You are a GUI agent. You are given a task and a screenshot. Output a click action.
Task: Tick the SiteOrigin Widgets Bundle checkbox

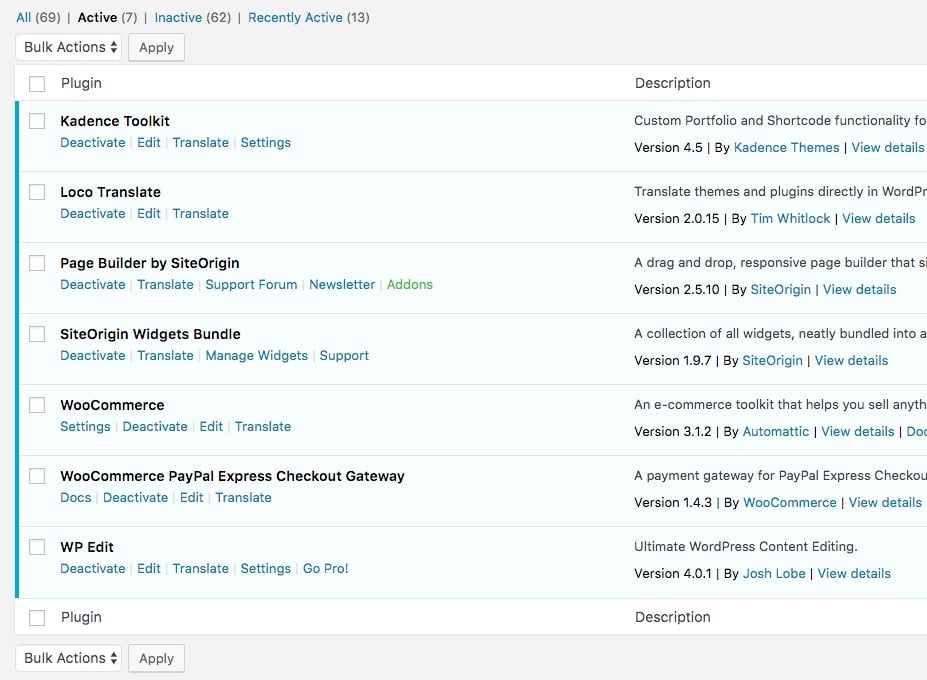coord(37,334)
